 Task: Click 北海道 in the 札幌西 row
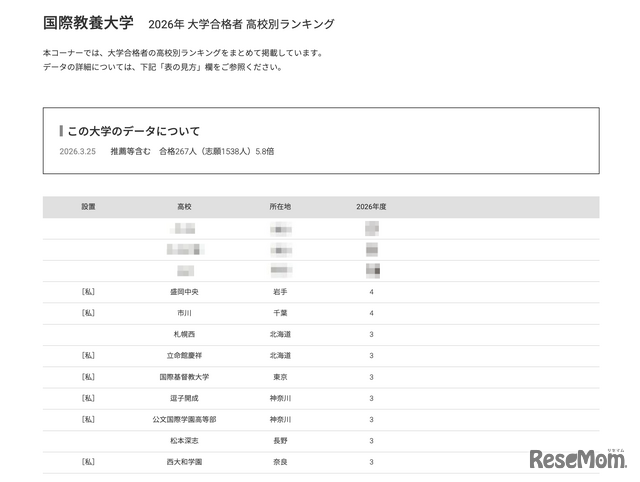point(280,334)
